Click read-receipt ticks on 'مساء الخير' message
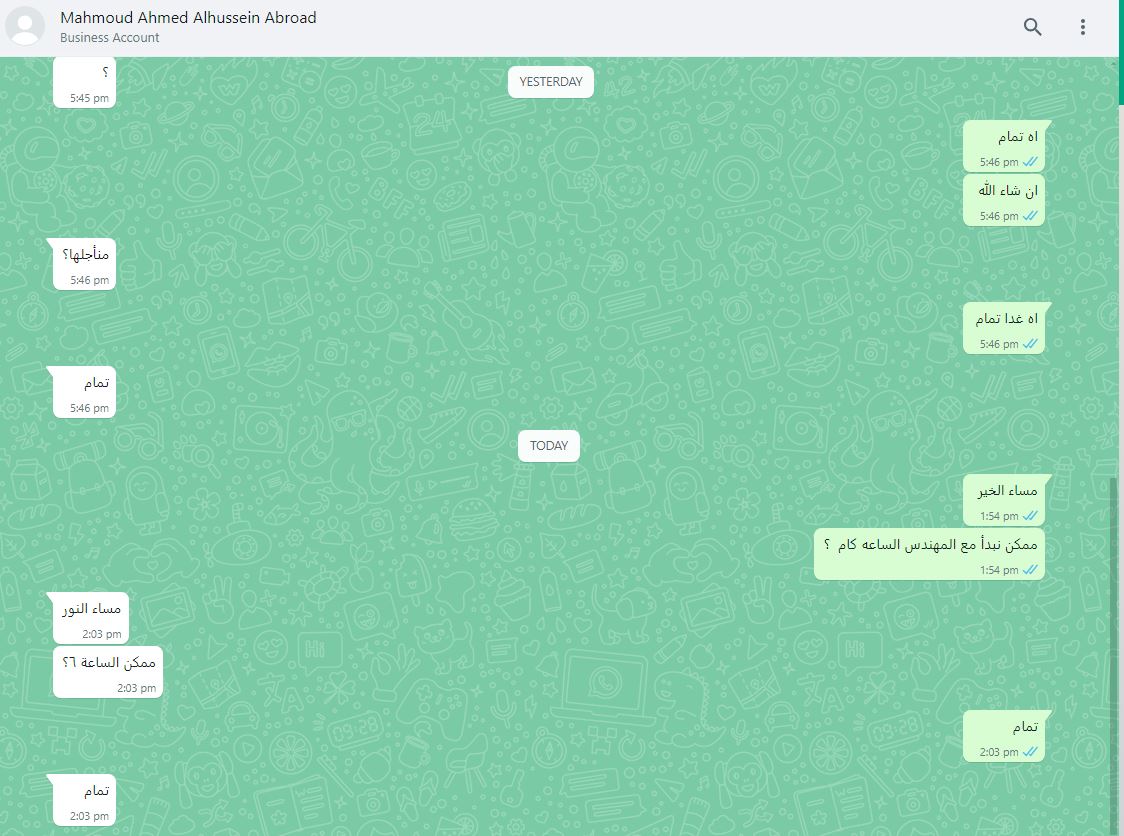1124x836 pixels. [x=1030, y=516]
